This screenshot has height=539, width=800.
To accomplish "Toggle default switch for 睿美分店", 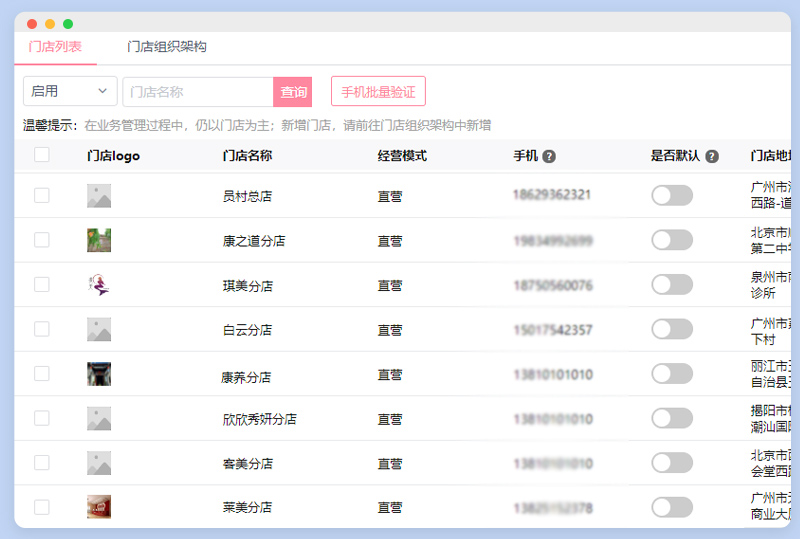I will [672, 463].
